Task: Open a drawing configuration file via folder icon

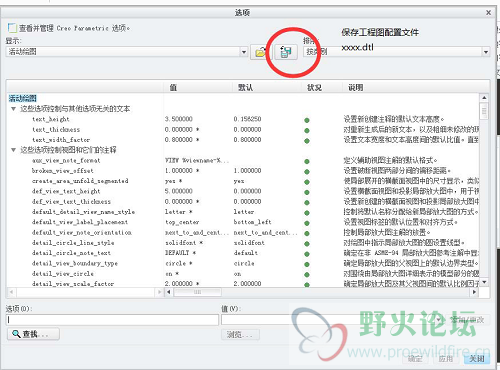Action: pyautogui.click(x=261, y=52)
